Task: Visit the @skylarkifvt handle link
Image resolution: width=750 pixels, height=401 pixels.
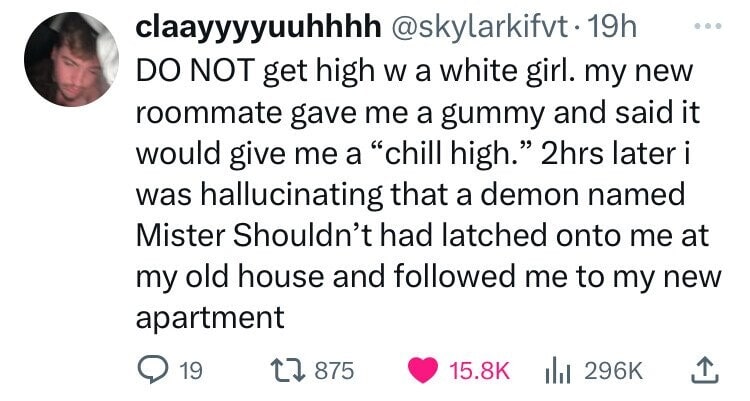Action: (481, 29)
